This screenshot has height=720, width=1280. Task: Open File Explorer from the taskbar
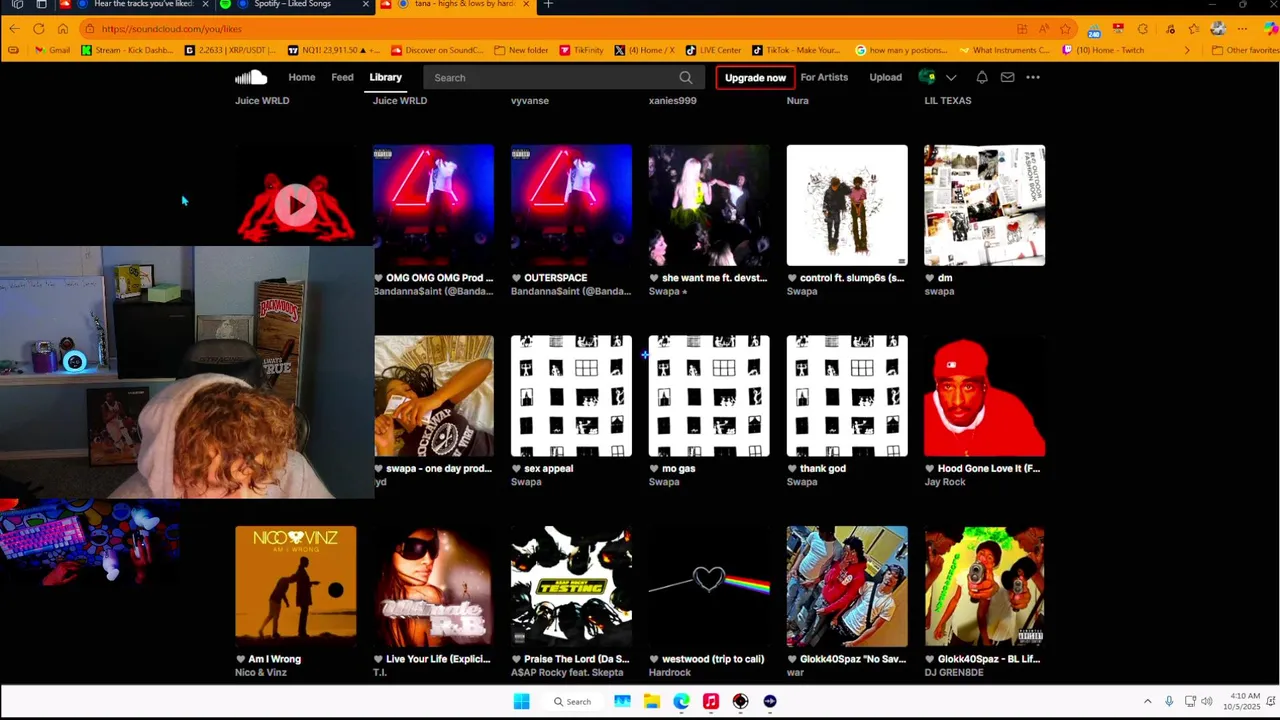click(x=651, y=702)
